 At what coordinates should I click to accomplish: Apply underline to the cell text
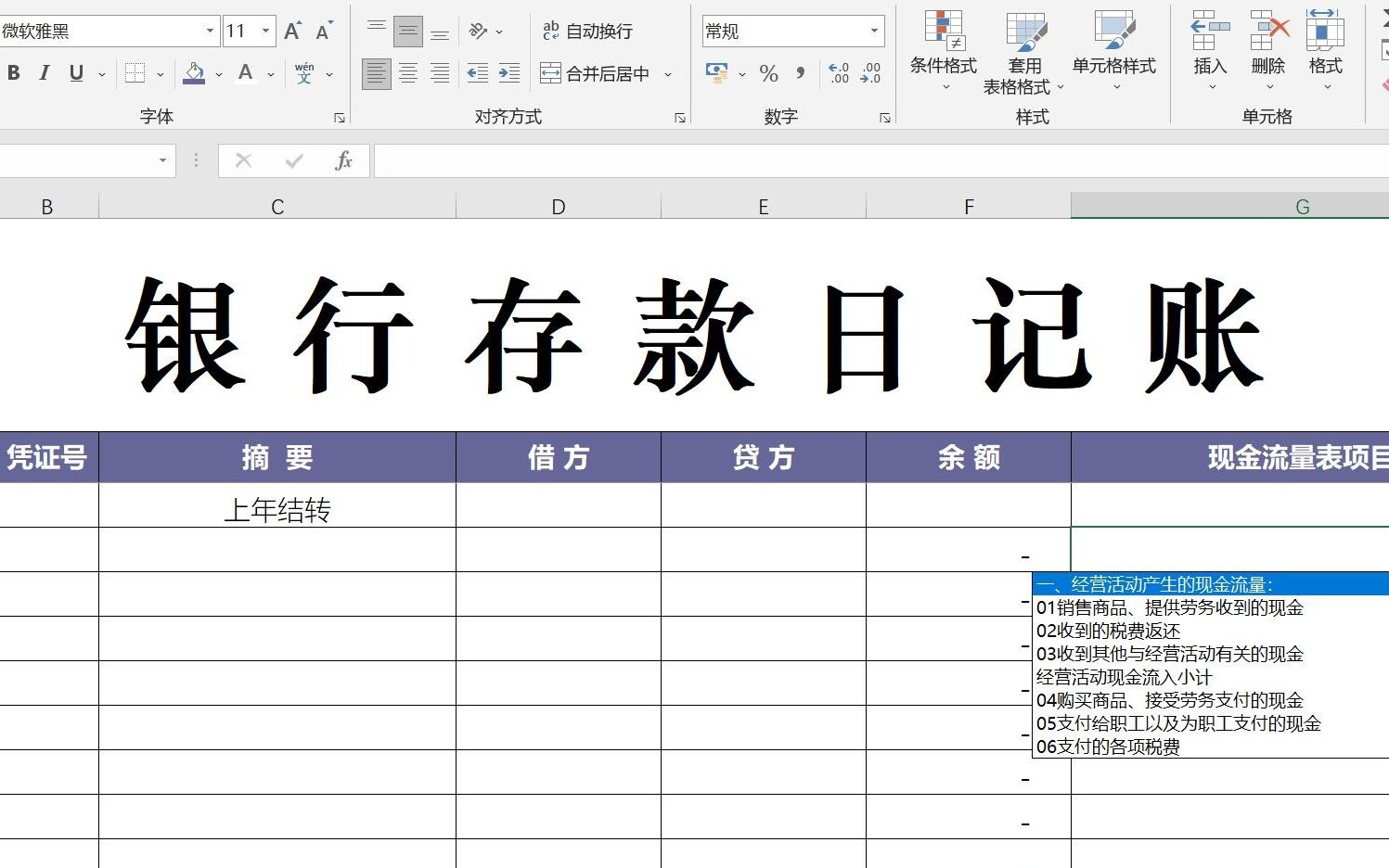click(75, 72)
